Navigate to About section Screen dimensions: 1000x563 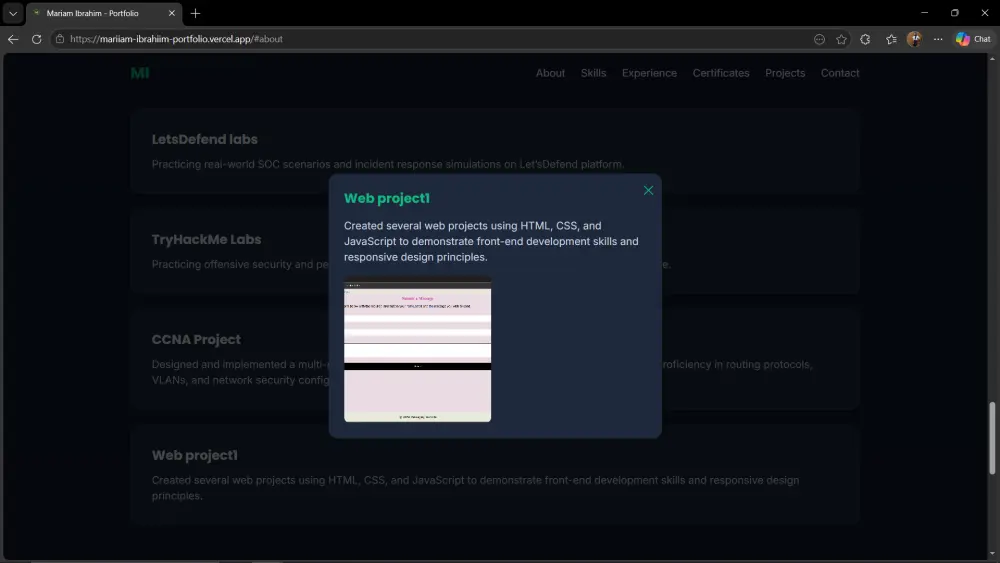point(550,73)
